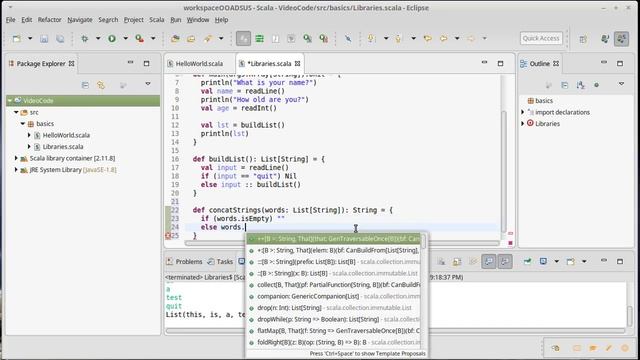Click the Open Console icon
640x360 pixels.
(571, 261)
